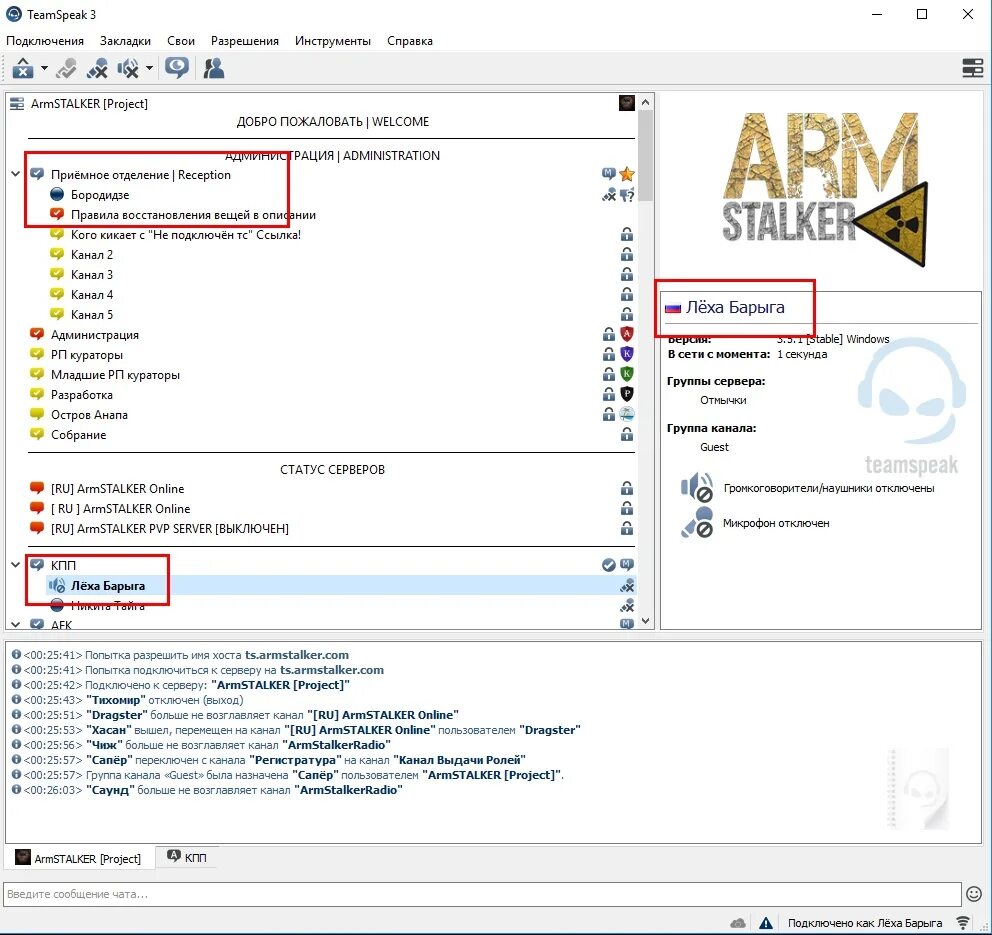Screen dimensions: 992x935
Task: Collapse the Приёмное отделение | Reception channel
Action: pos(15,174)
